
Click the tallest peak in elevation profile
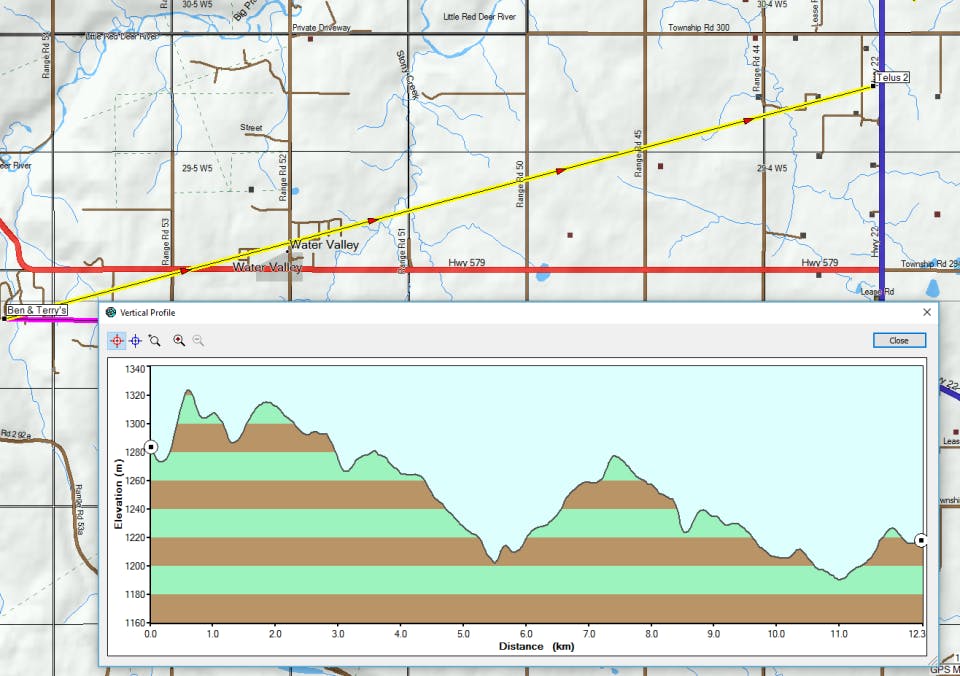point(188,391)
